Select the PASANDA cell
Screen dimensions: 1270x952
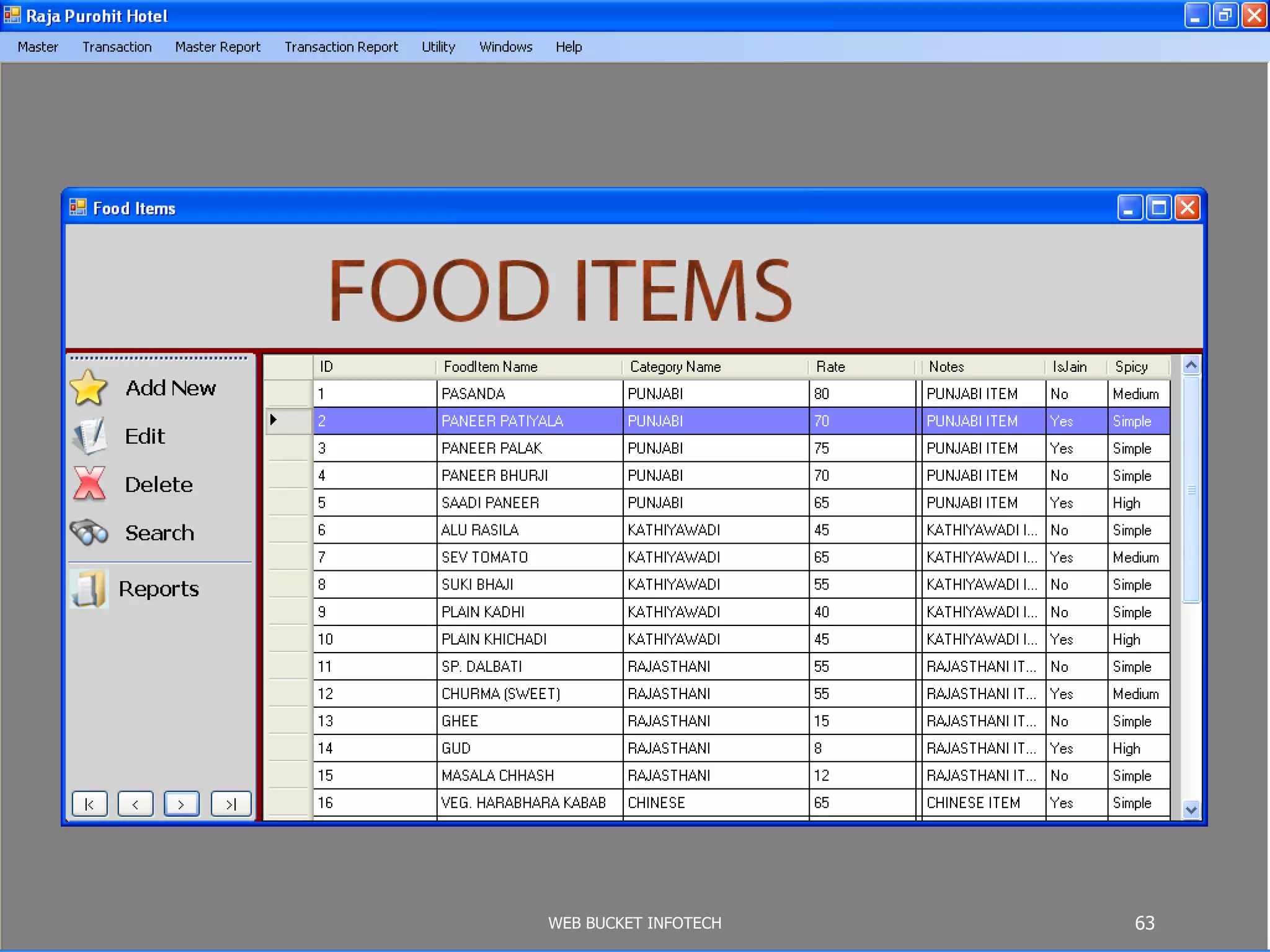coord(530,394)
